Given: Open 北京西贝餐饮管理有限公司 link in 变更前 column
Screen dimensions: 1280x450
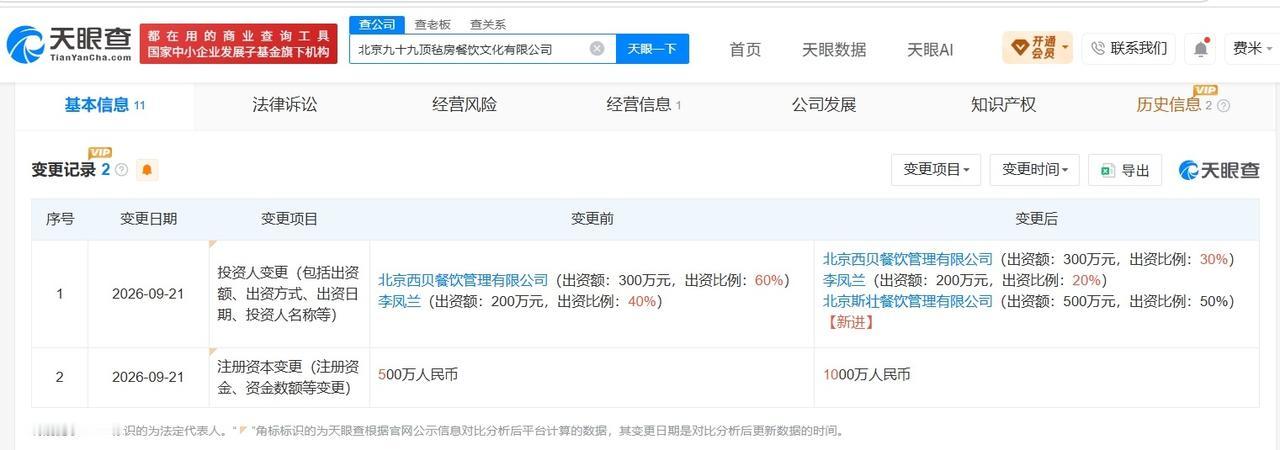Looking at the screenshot, I should tap(463, 280).
